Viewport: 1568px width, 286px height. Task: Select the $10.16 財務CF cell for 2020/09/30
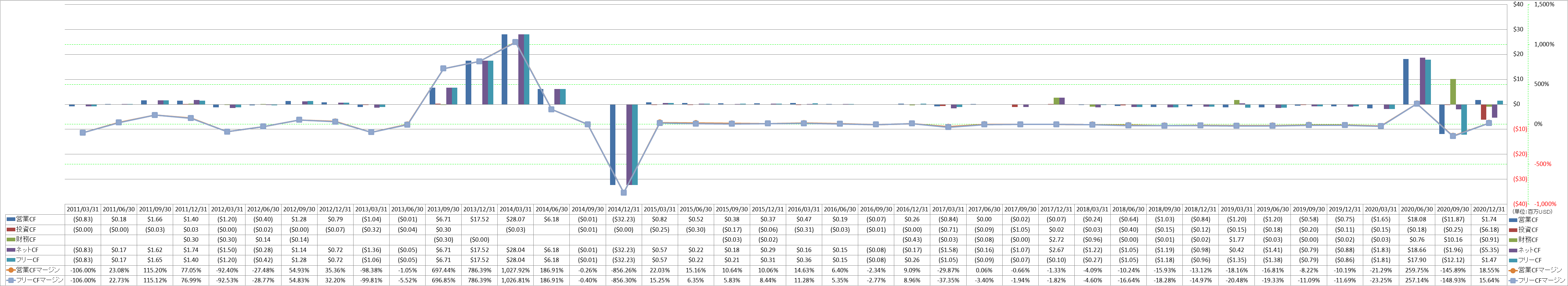pos(1453,240)
